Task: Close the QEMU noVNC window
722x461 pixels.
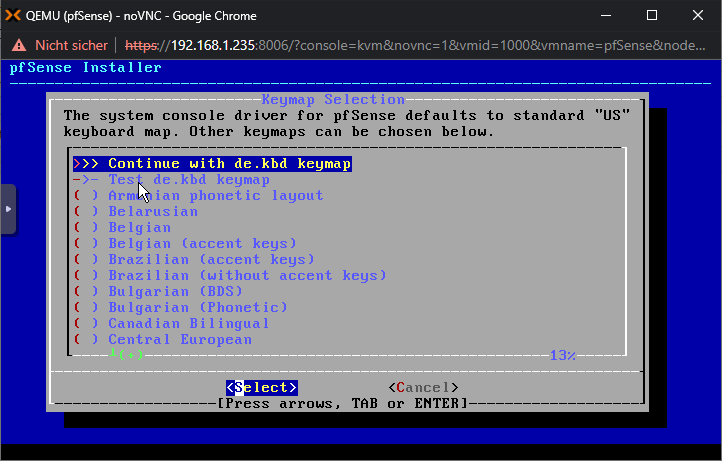Action: tap(698, 15)
